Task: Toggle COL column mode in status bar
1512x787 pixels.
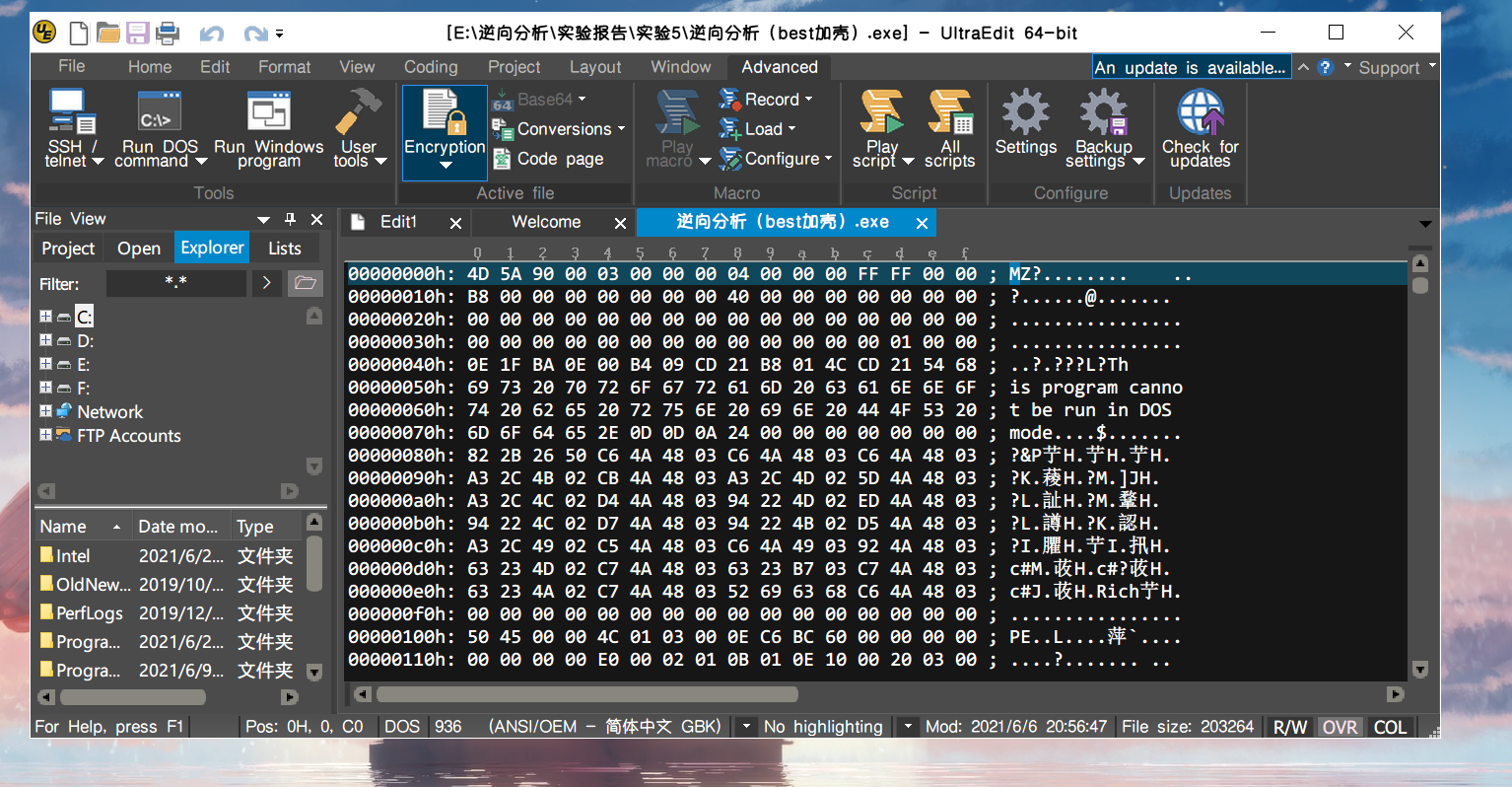Action: pyautogui.click(x=1390, y=727)
